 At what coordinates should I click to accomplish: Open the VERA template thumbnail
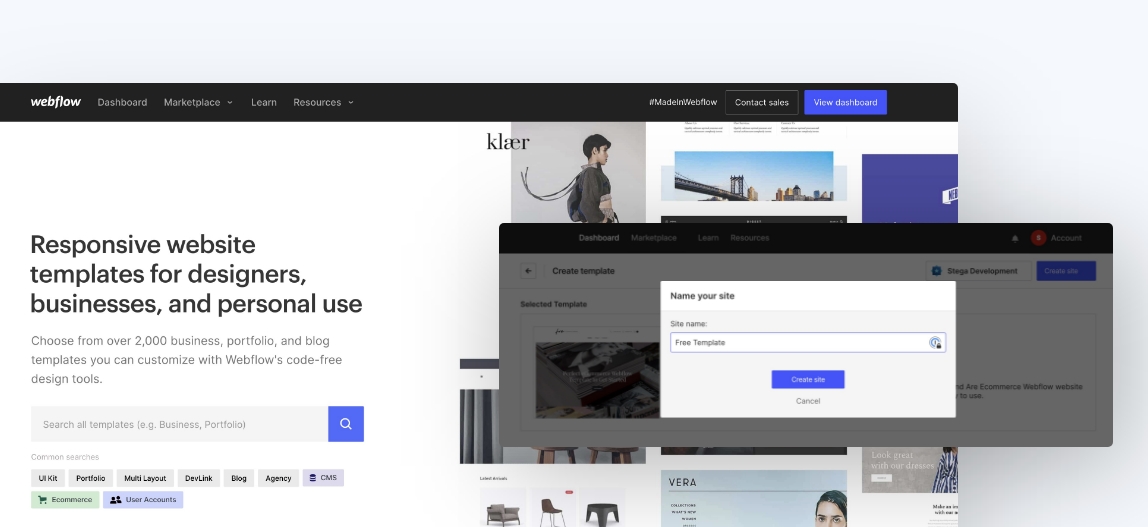(x=753, y=498)
